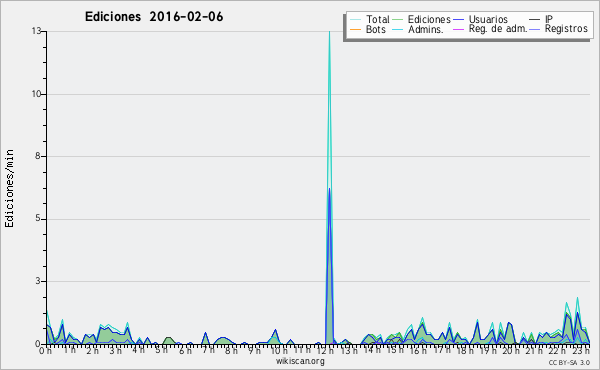Screen dimensions: 600x370
Task: Click the magenta line sample beside Reg. de adm.
Action: point(458,29)
